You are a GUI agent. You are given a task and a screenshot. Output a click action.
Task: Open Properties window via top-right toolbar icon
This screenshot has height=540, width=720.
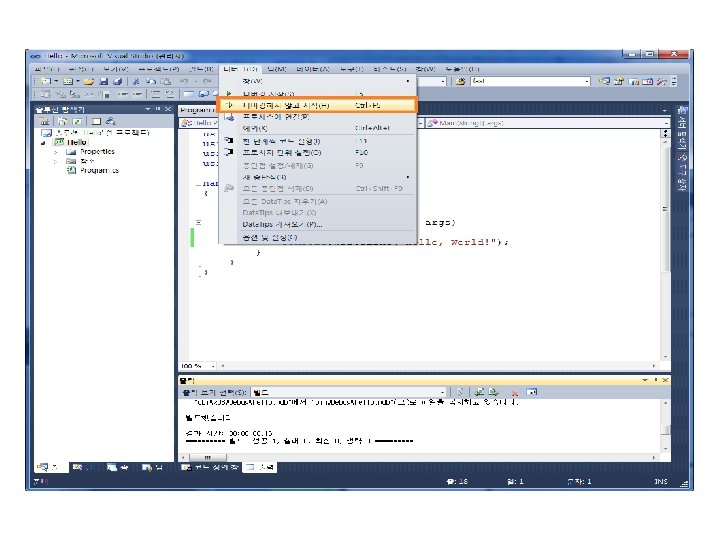pos(619,81)
